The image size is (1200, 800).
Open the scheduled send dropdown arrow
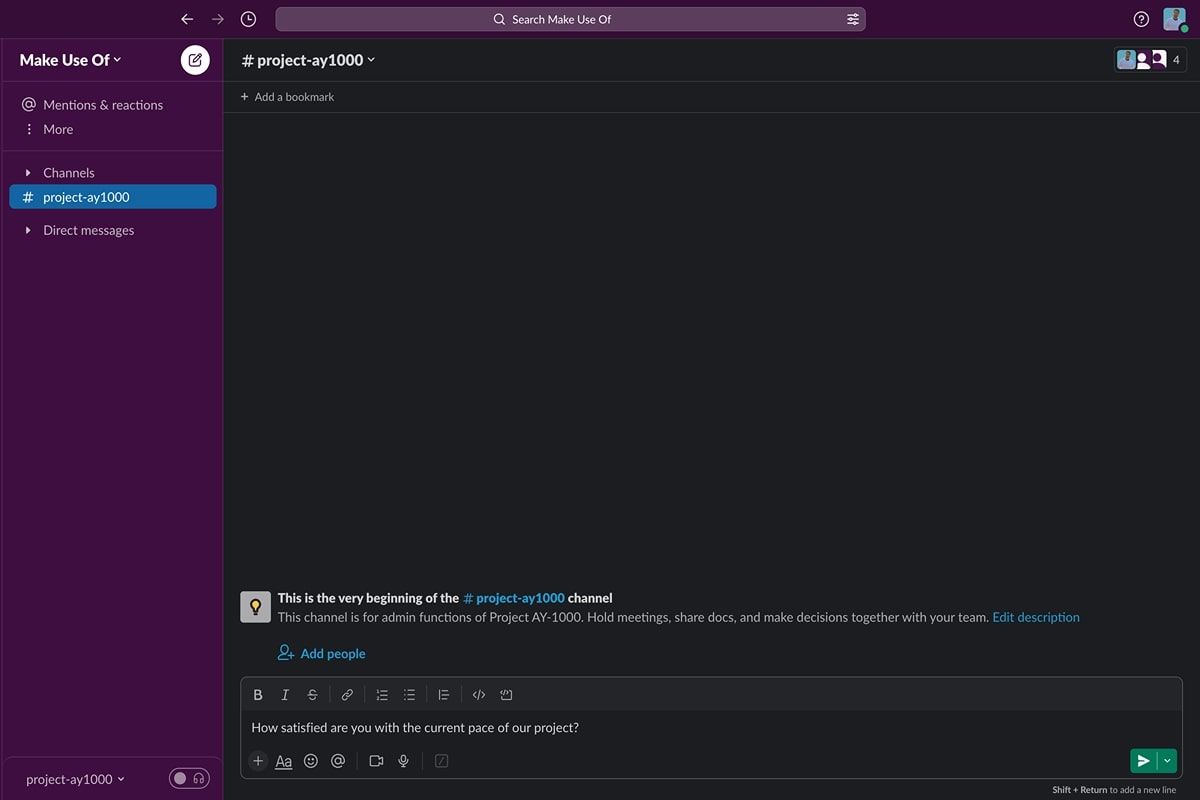[x=1166, y=760]
